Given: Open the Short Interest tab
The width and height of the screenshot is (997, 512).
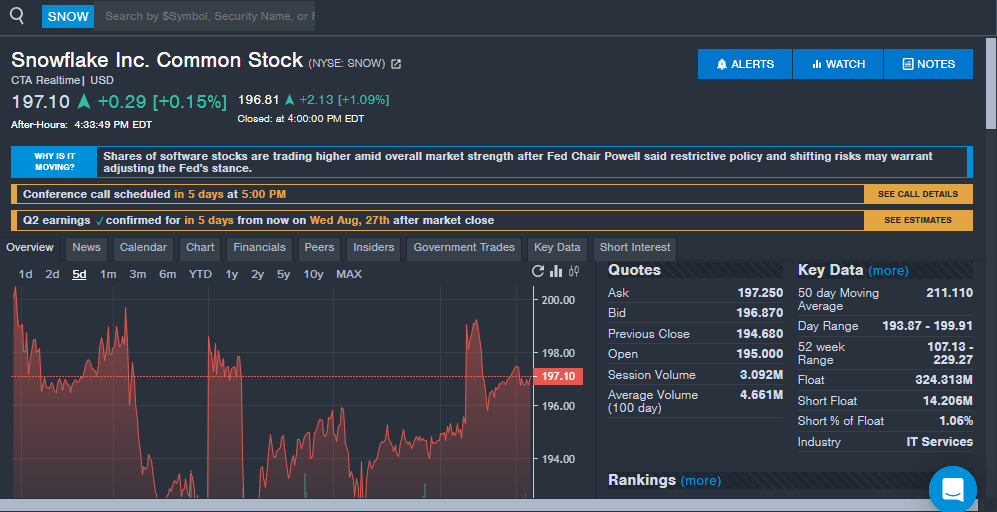Looking at the screenshot, I should coord(635,247).
